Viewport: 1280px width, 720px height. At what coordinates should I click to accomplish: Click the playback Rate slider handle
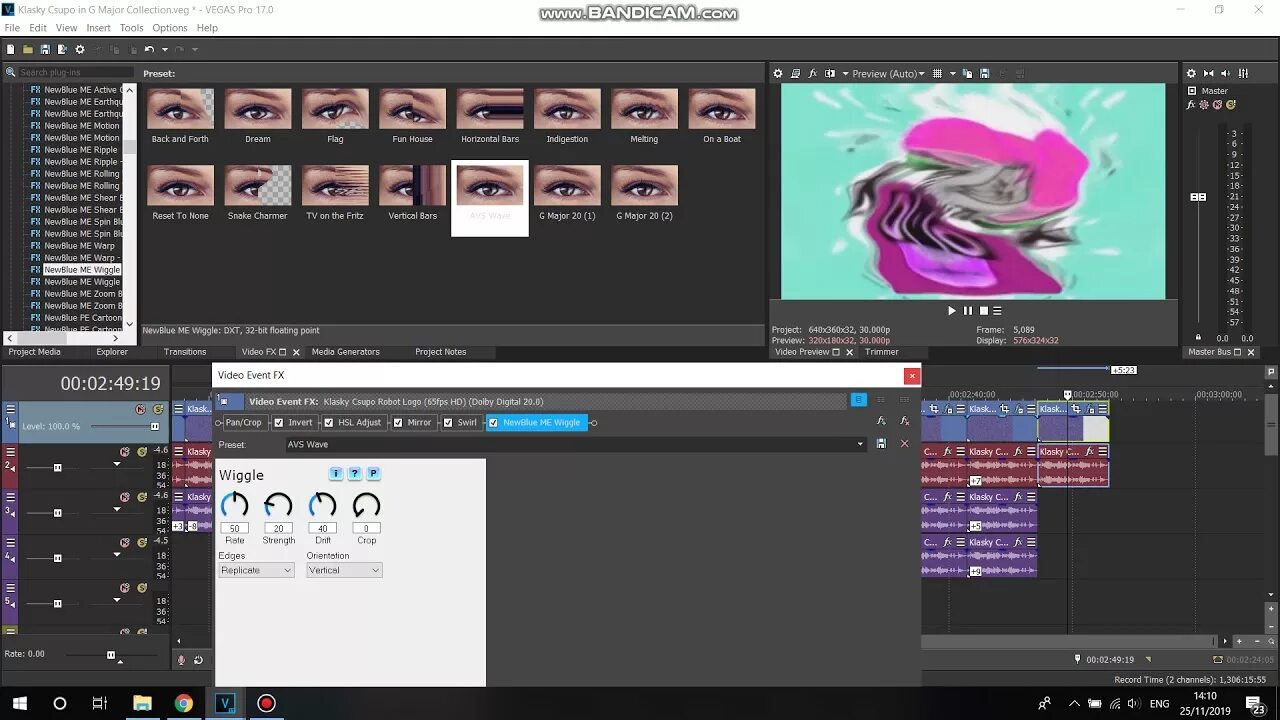(x=111, y=654)
